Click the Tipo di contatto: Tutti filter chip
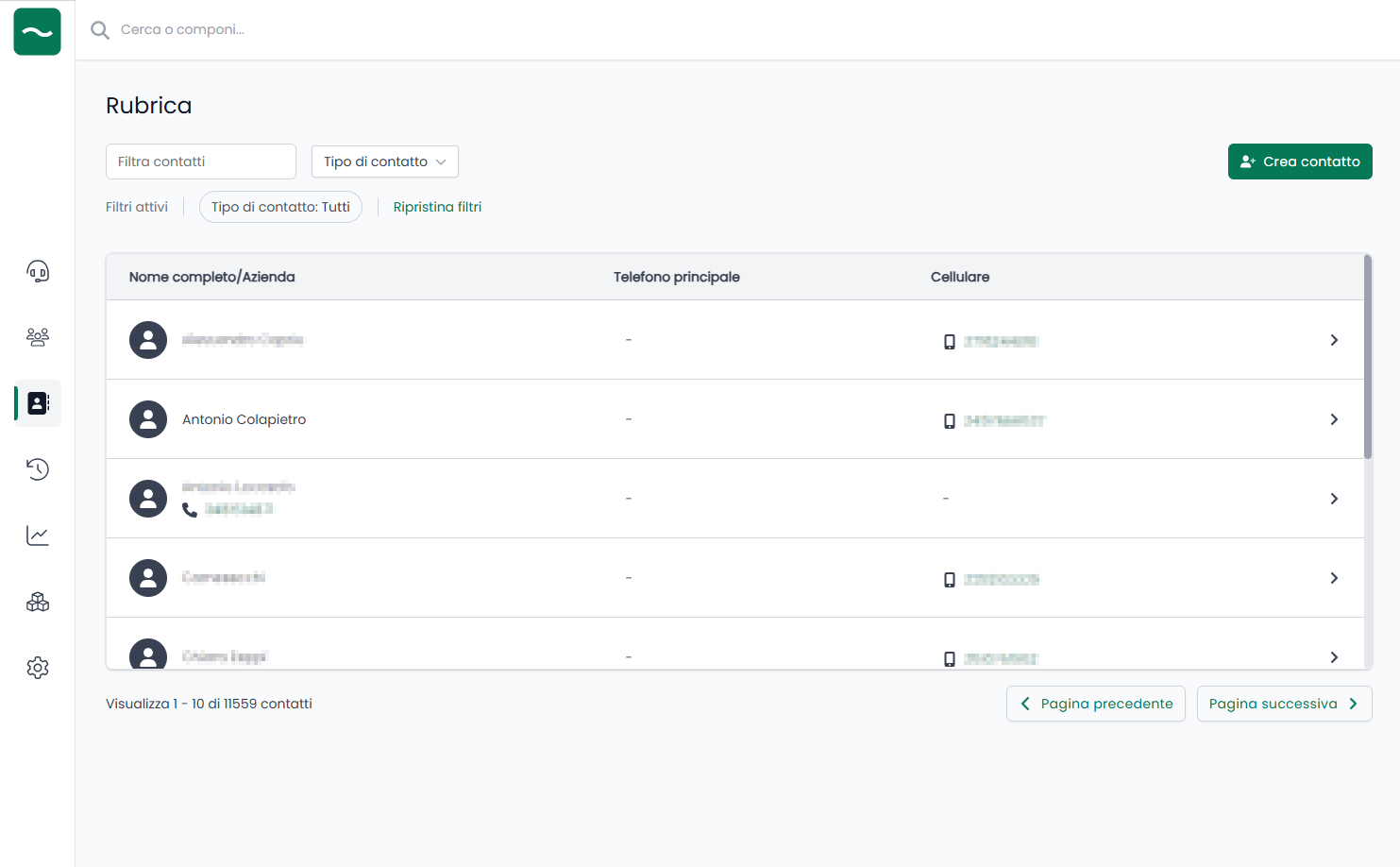Image resolution: width=1400 pixels, height=867 pixels. pyautogui.click(x=280, y=207)
